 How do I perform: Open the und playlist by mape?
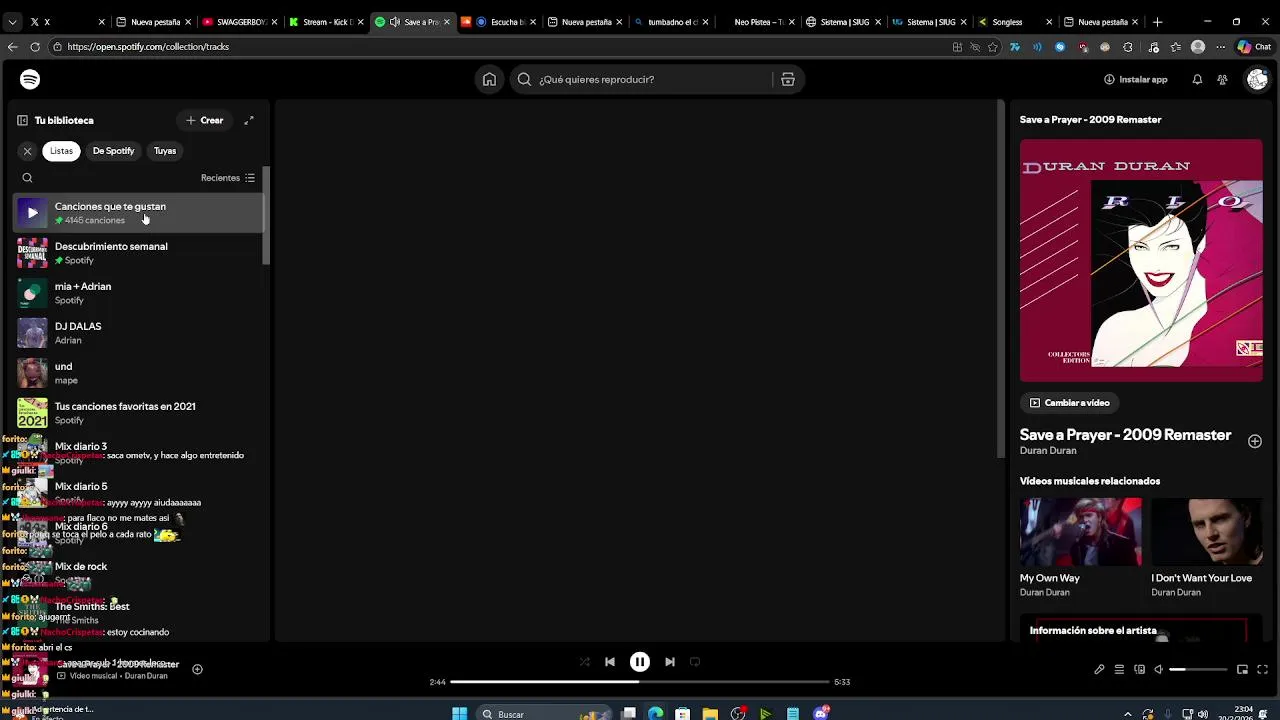click(x=138, y=373)
